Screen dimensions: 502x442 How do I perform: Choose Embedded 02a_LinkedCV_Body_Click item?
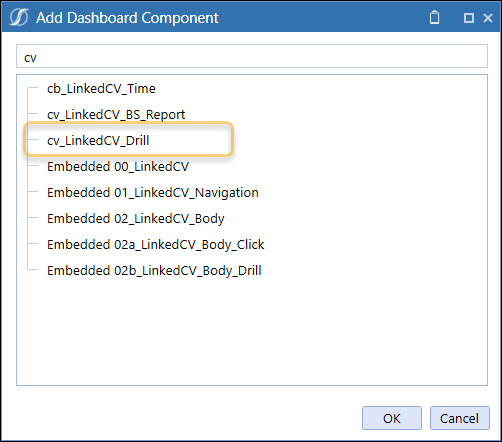click(x=156, y=245)
